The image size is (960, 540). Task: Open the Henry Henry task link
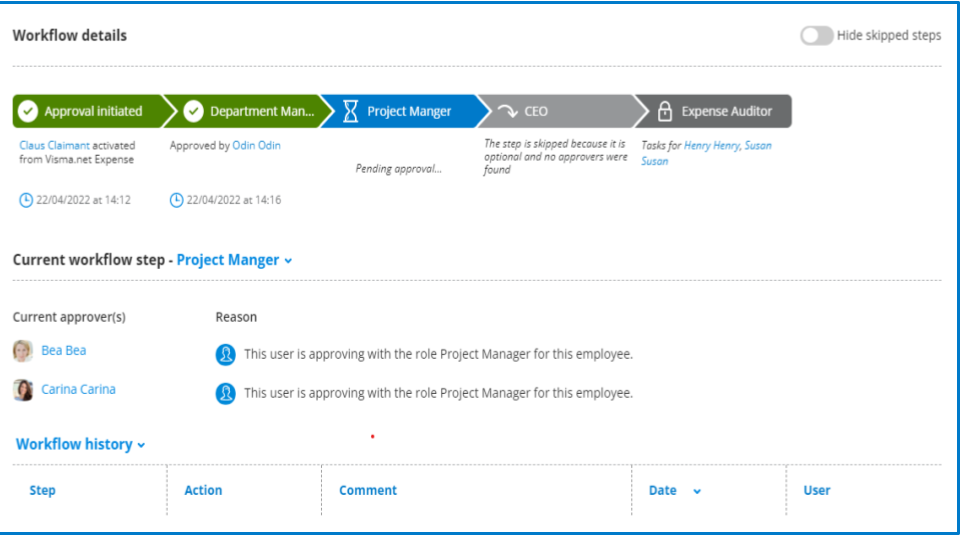coord(711,145)
